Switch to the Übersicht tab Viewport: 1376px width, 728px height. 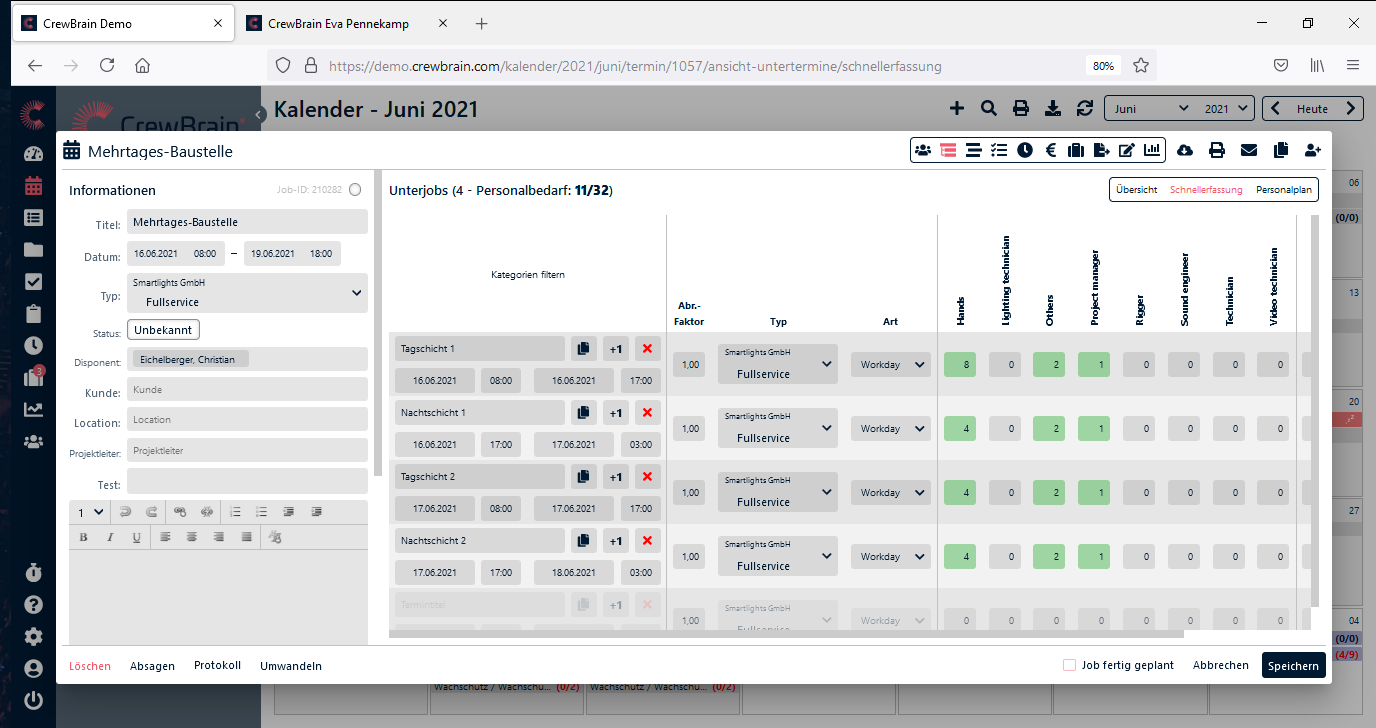tap(1137, 190)
